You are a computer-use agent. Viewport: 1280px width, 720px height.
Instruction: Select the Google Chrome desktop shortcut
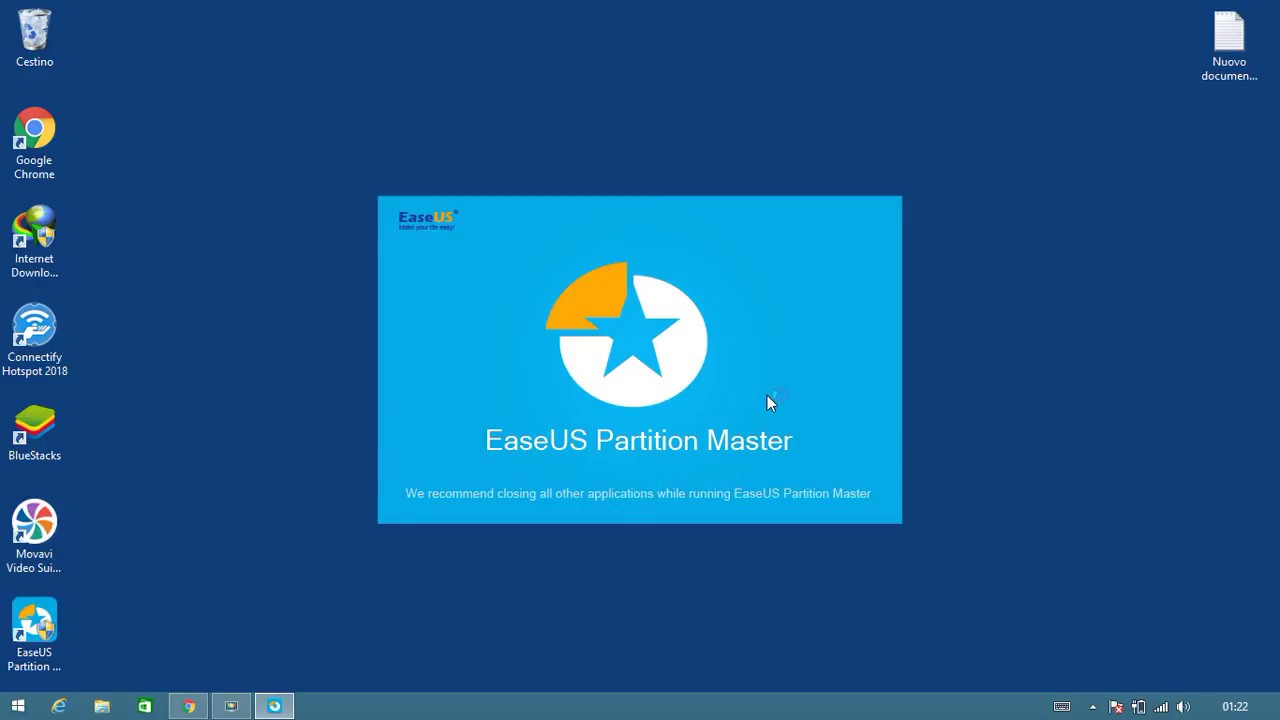click(x=34, y=144)
